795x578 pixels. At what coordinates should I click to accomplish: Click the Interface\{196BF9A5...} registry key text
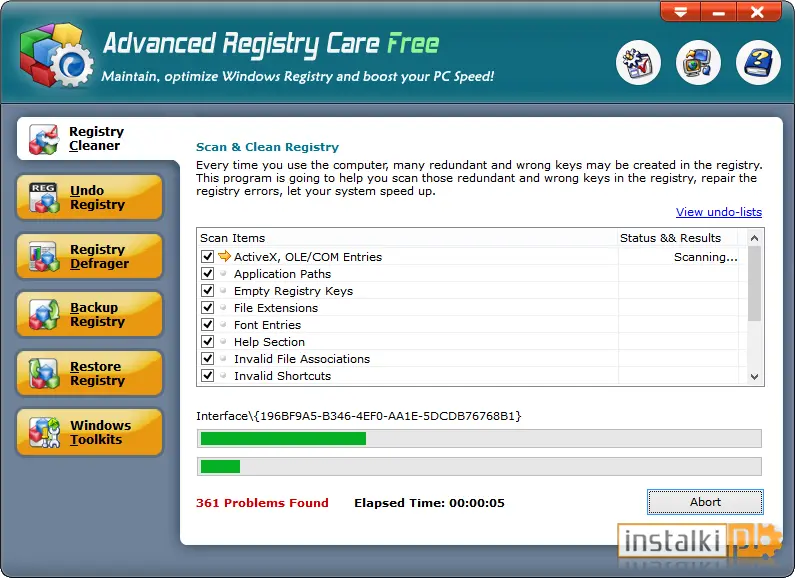[358, 416]
